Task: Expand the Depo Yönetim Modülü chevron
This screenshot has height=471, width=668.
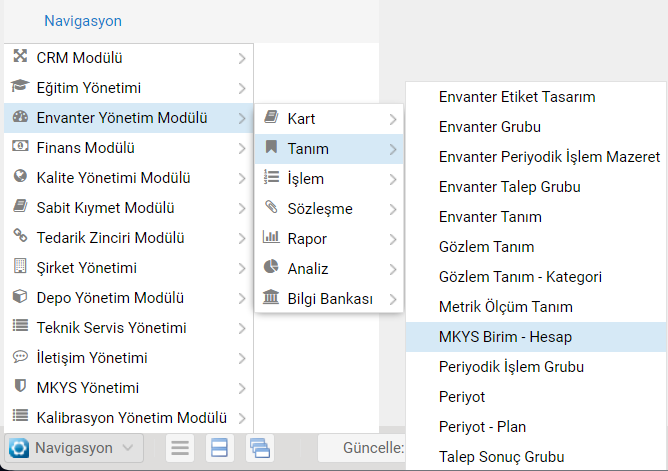Action: point(242,298)
